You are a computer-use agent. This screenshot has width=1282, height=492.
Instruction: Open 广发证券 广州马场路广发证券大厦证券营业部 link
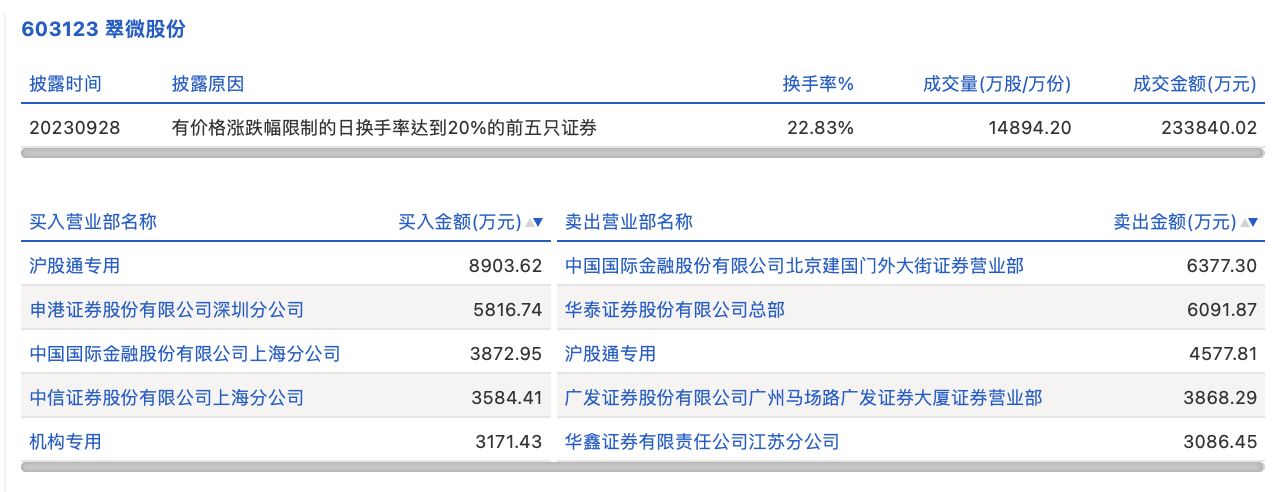(803, 398)
